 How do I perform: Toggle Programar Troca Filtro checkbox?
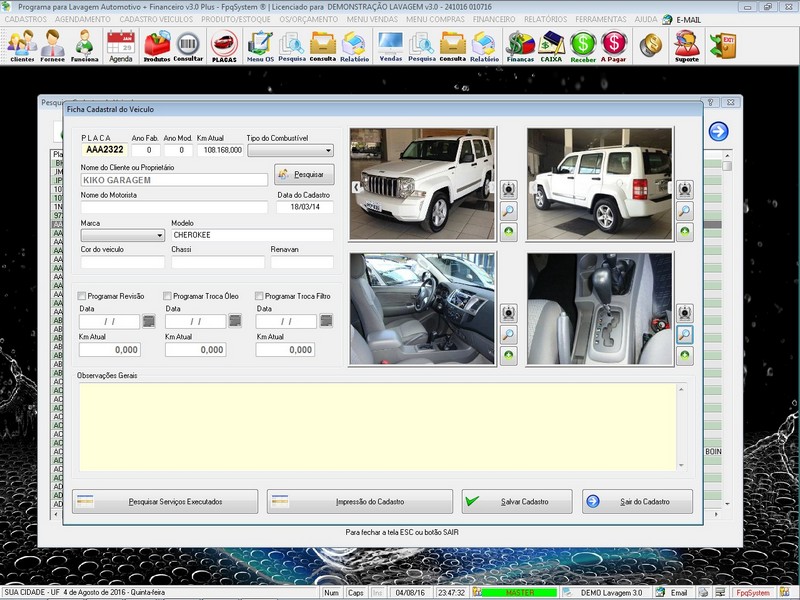(260, 296)
